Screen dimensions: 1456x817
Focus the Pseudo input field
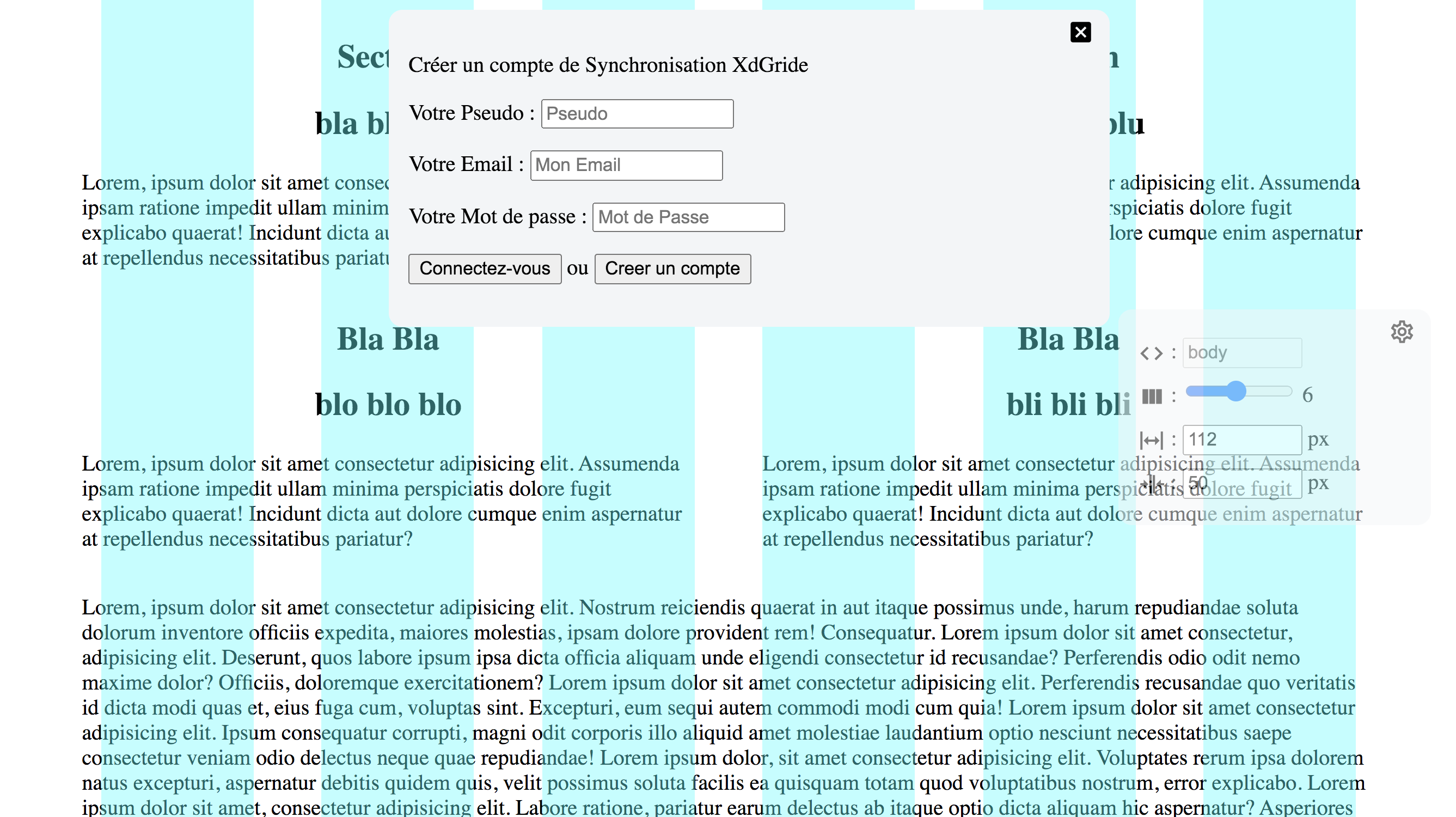(637, 114)
